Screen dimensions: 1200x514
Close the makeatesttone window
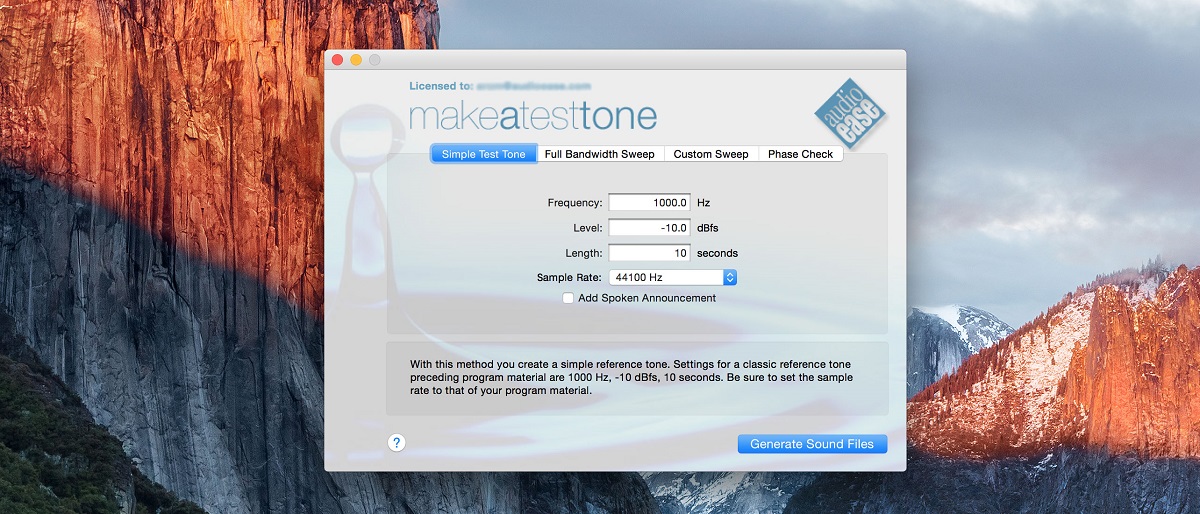pyautogui.click(x=337, y=60)
